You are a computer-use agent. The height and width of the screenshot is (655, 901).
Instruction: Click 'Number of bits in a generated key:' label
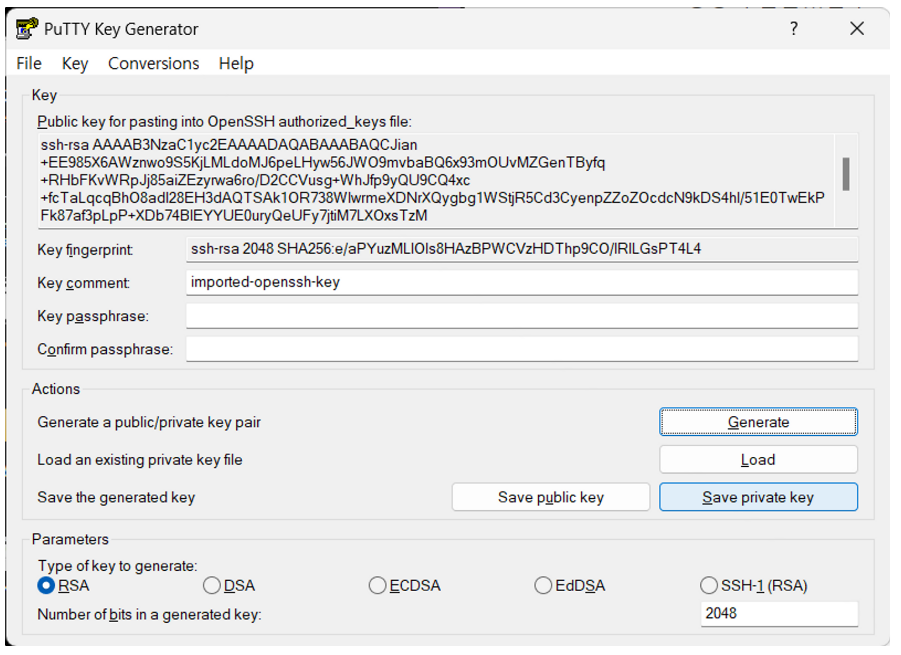point(149,615)
